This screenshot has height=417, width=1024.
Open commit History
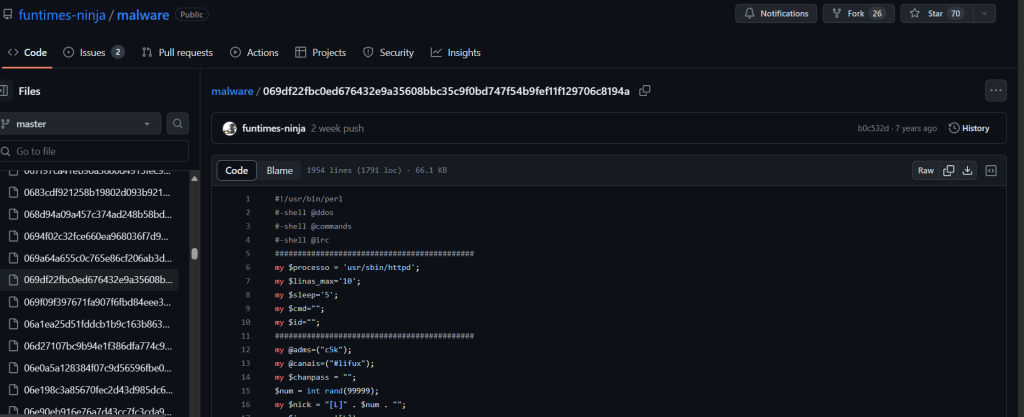(969, 128)
